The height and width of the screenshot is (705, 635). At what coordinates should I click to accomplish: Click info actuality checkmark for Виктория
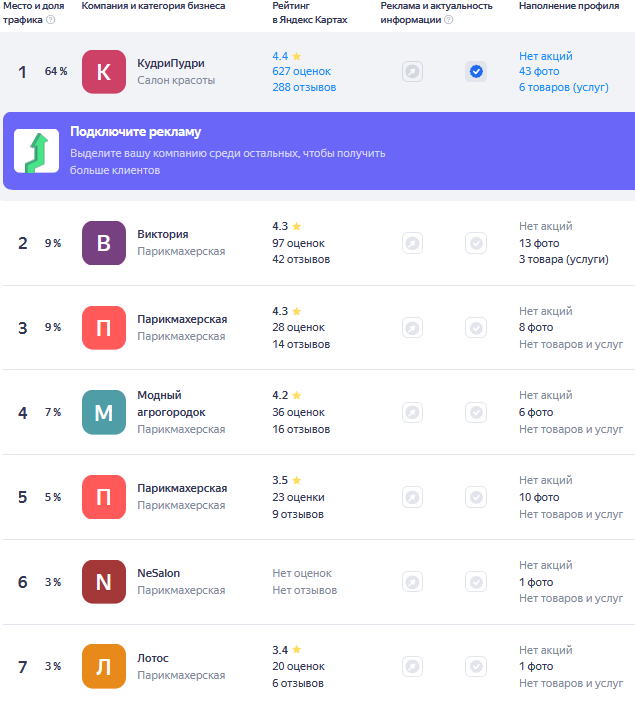coord(476,243)
